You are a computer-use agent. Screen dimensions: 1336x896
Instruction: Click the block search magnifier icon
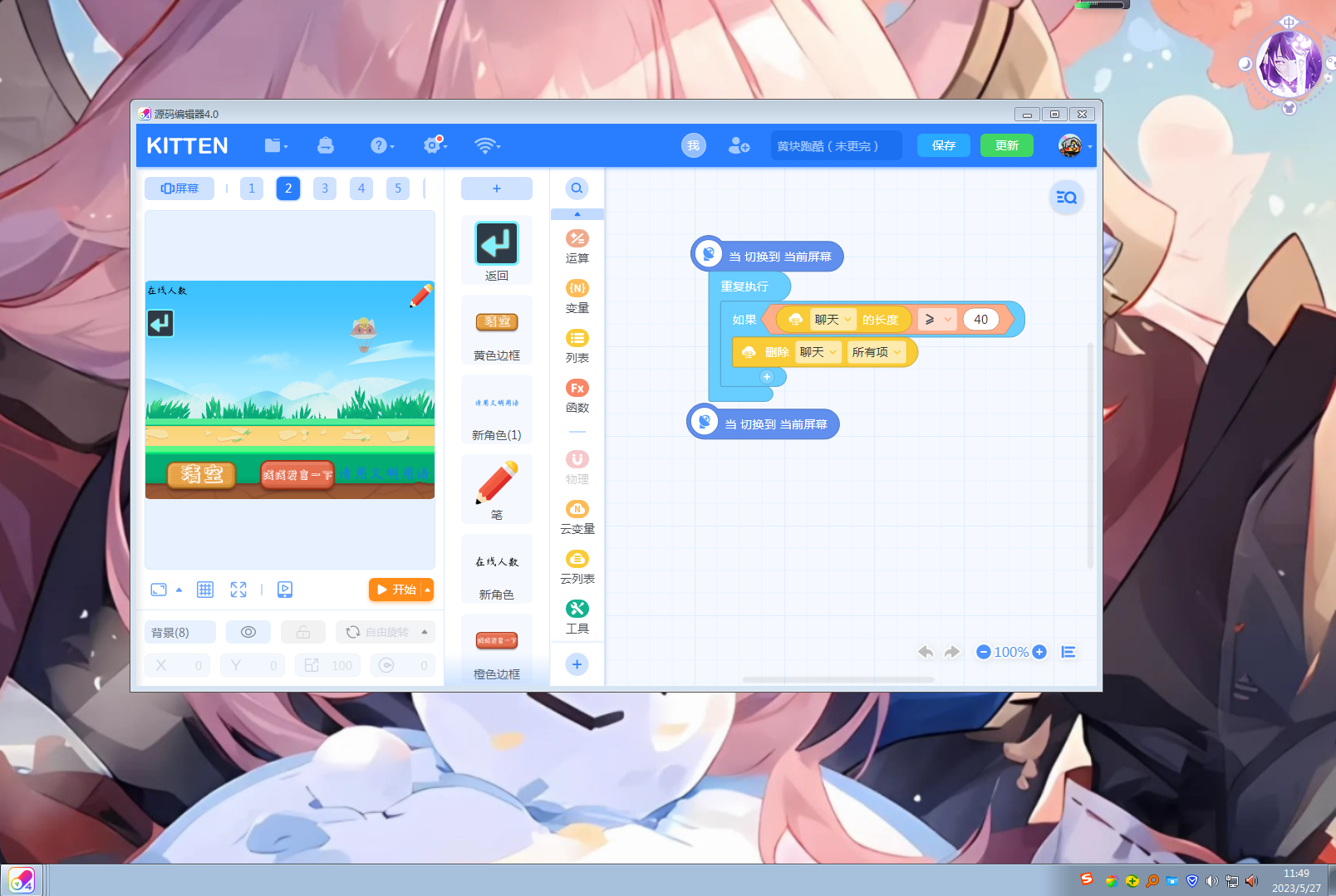pos(577,189)
